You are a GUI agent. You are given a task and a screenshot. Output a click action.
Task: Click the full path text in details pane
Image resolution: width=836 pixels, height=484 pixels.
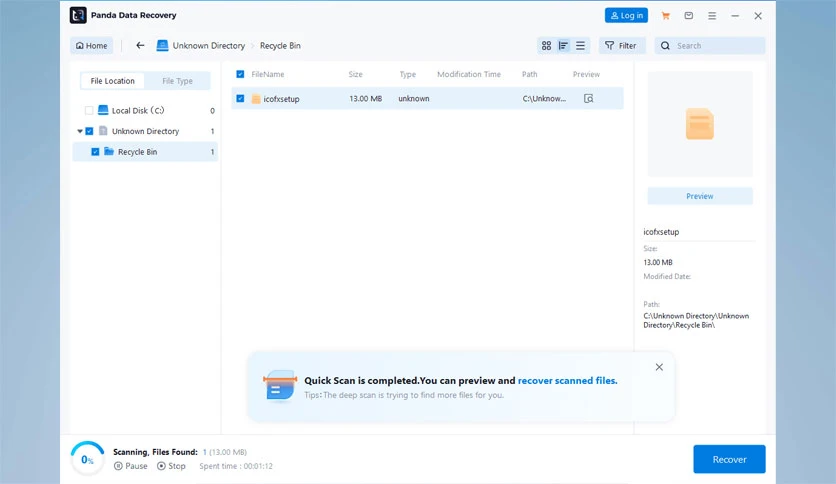pyautogui.click(x=696, y=320)
